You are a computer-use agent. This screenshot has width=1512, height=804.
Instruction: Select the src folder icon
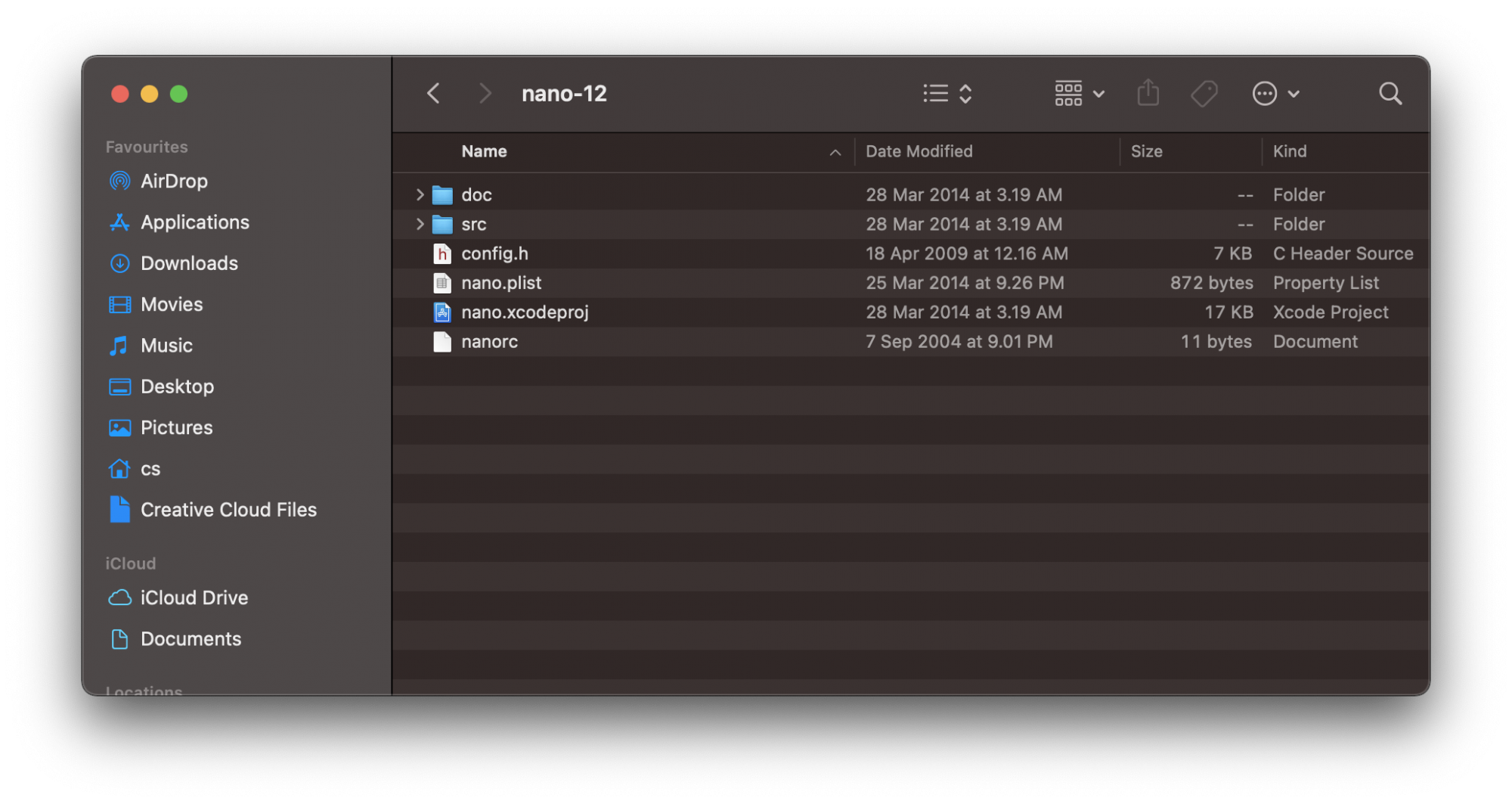point(442,225)
